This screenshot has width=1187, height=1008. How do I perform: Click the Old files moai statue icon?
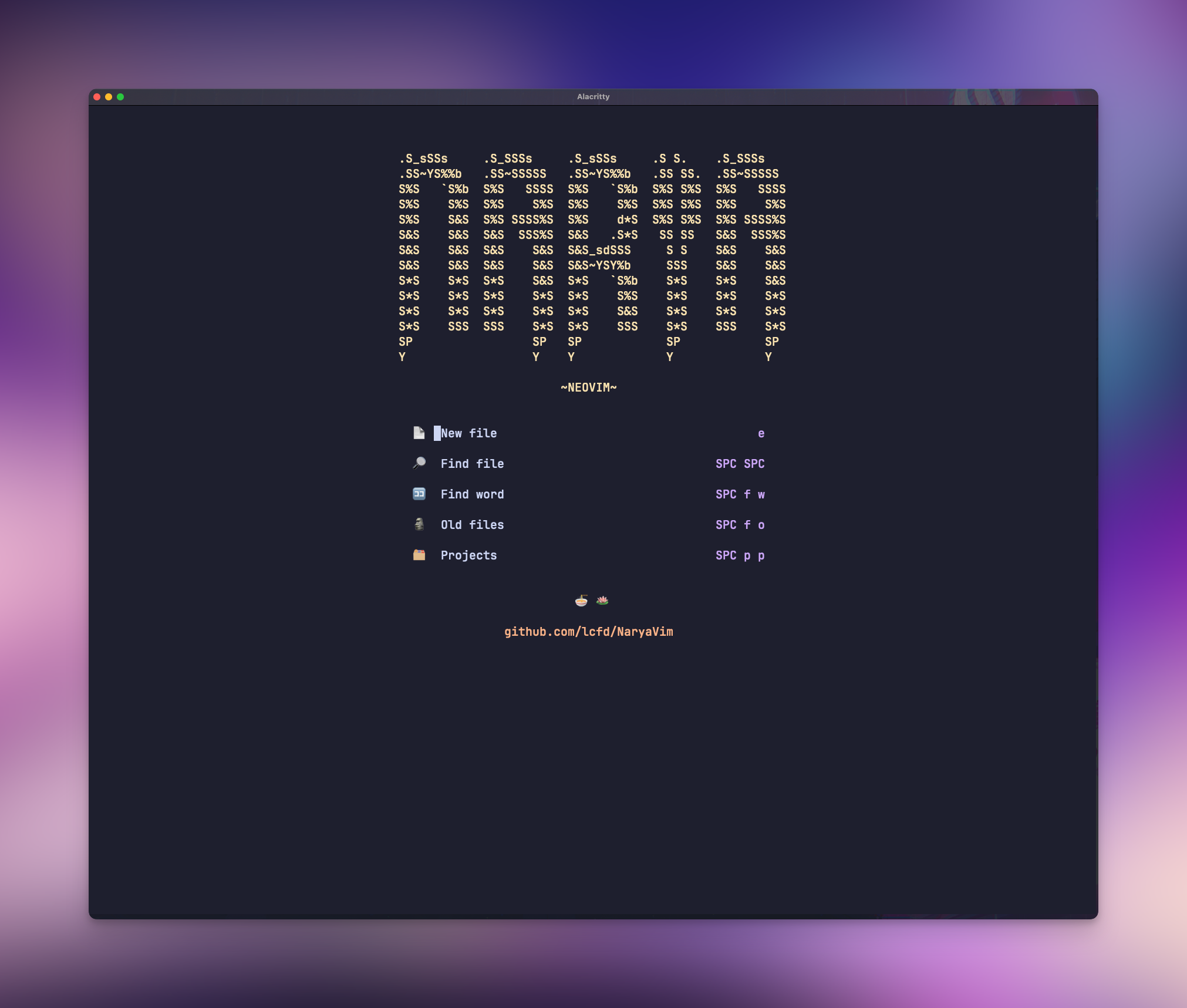pos(419,524)
